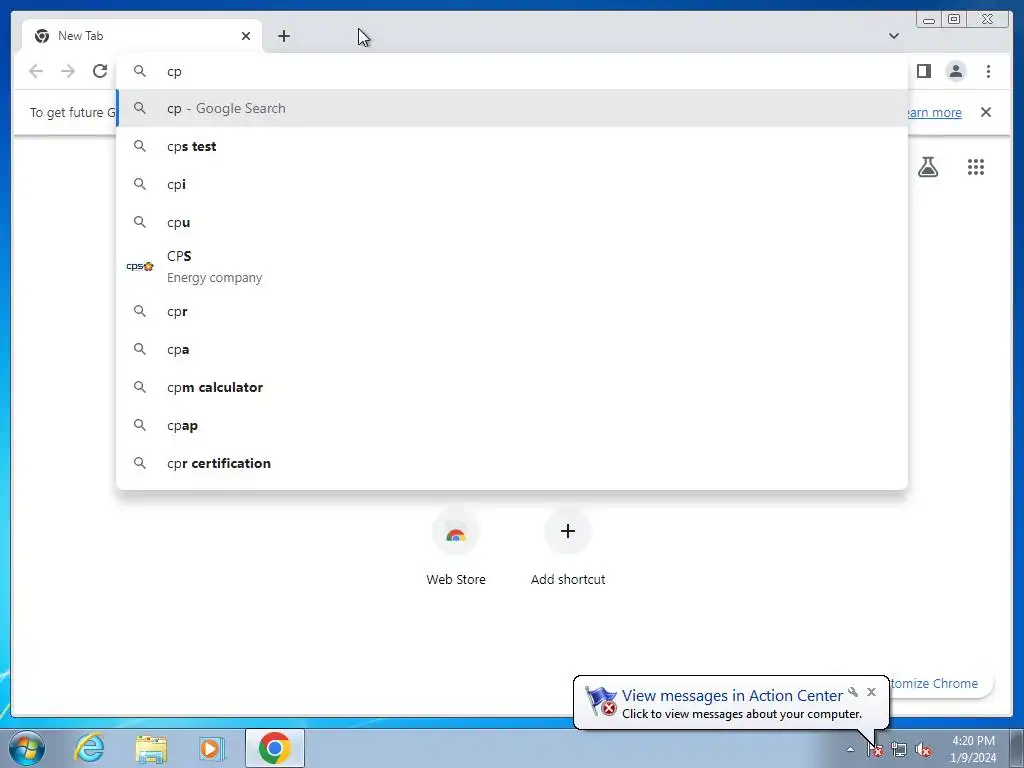Viewport: 1024px width, 768px height.
Task: Click search icon in address bar
Action: [x=140, y=71]
